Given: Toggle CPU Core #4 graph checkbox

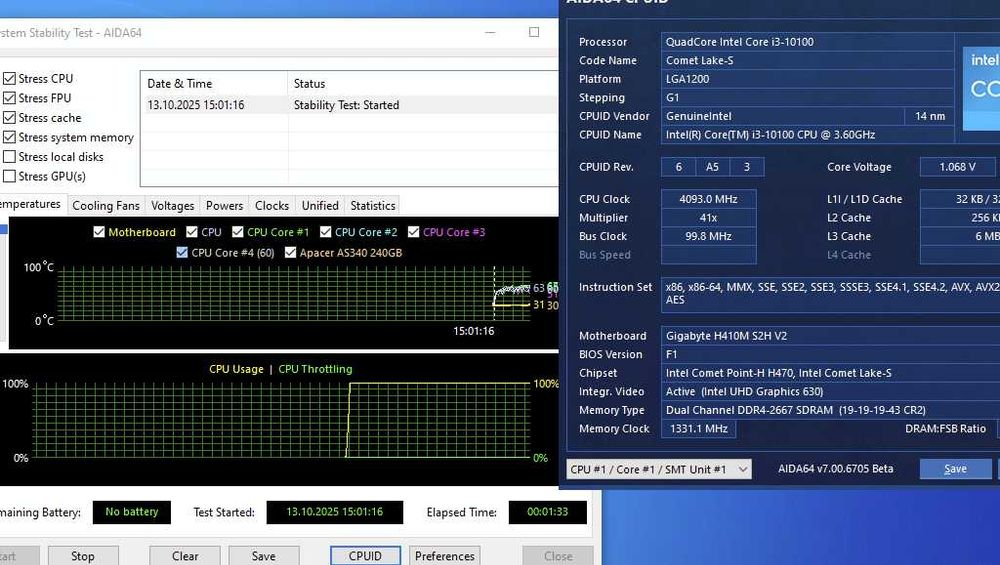Looking at the screenshot, I should 182,253.
